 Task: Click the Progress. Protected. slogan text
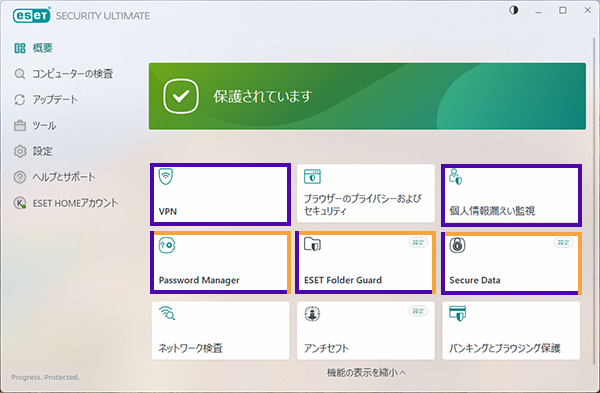click(46, 377)
